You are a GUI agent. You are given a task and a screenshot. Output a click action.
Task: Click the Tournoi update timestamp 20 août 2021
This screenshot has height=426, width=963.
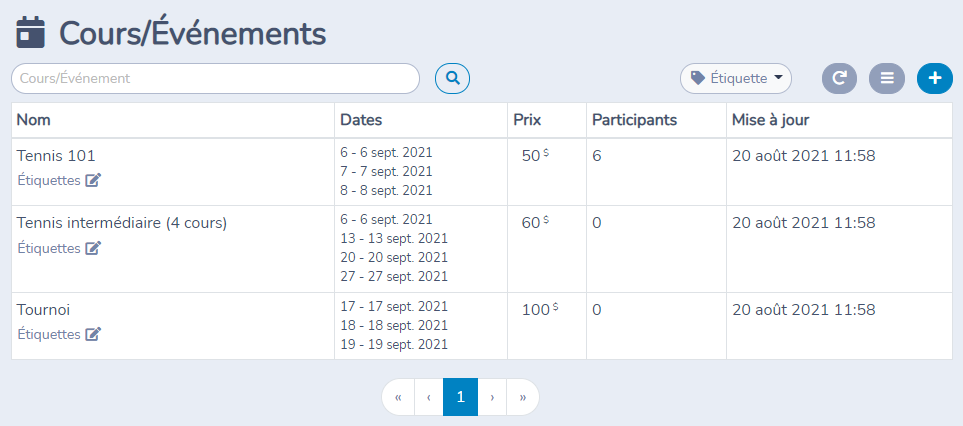tap(804, 310)
